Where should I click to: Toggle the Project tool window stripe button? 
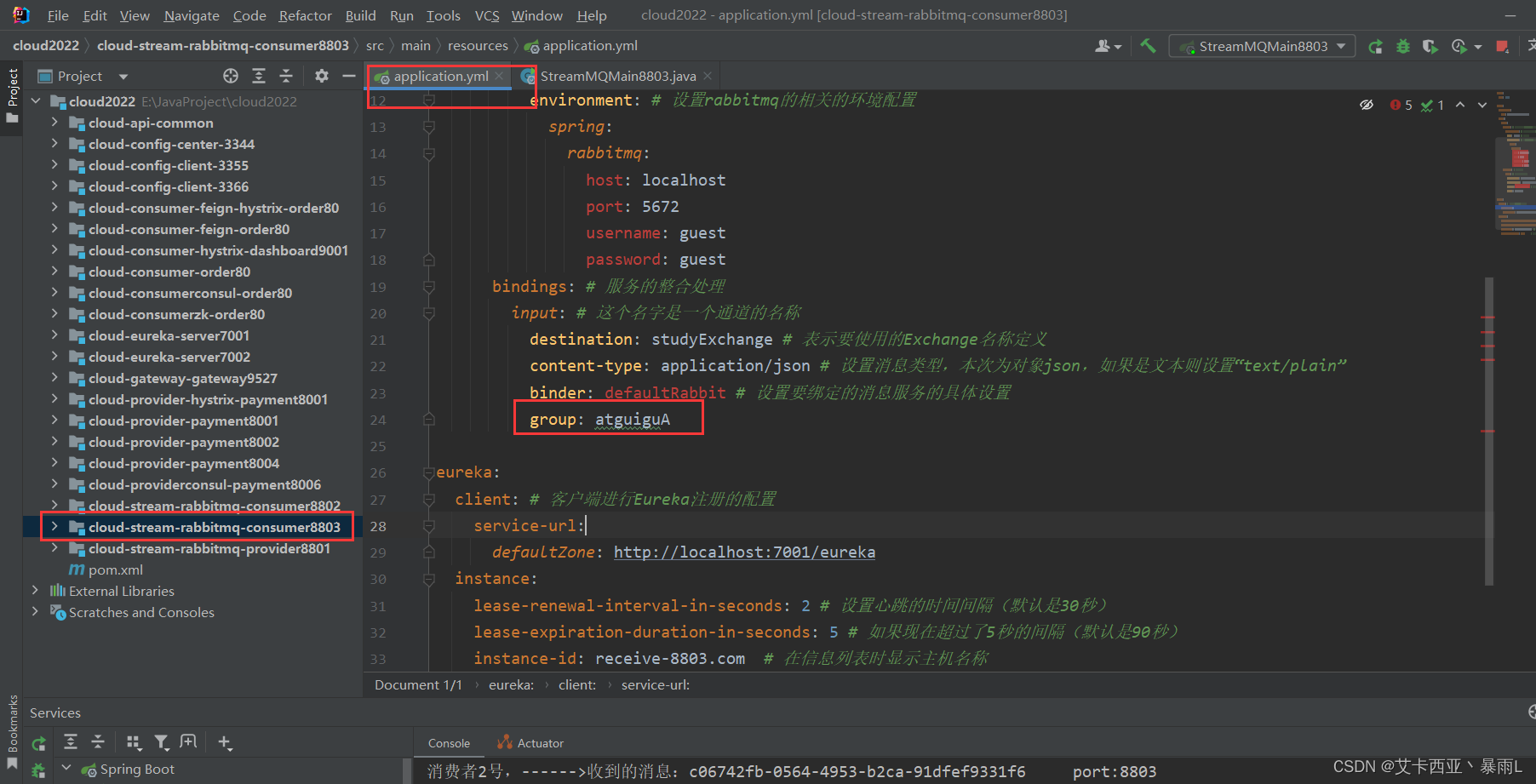coord(12,94)
